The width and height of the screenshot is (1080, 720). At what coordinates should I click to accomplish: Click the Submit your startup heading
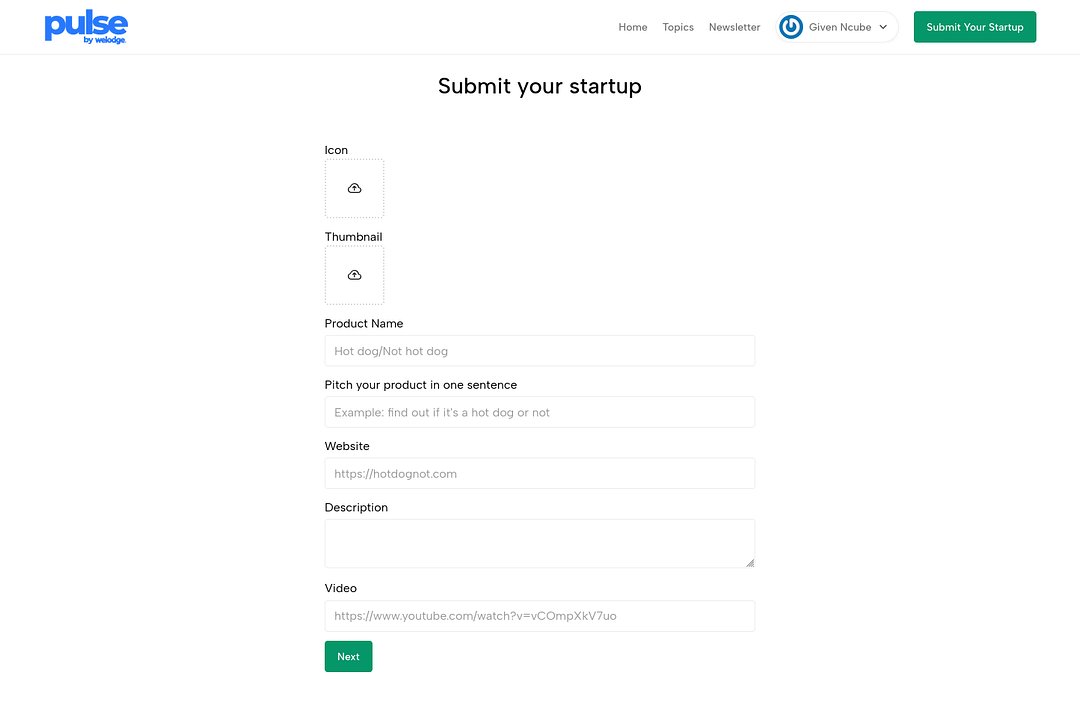(x=540, y=86)
